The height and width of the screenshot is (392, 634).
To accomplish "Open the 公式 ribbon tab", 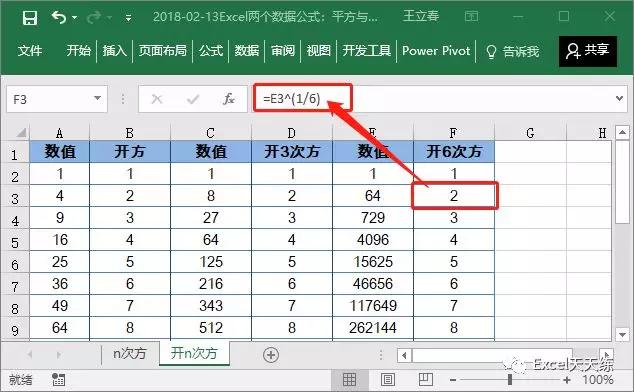I will 211,51.
